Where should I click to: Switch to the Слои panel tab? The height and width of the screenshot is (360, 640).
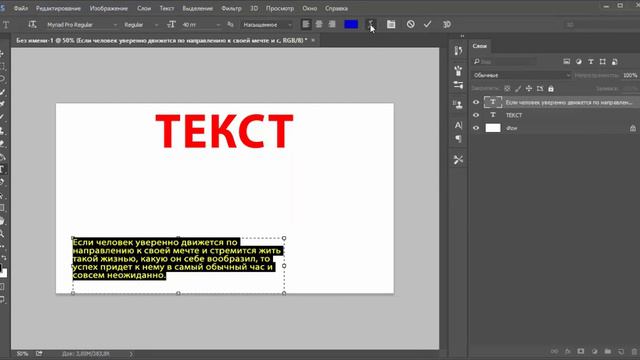pos(480,46)
